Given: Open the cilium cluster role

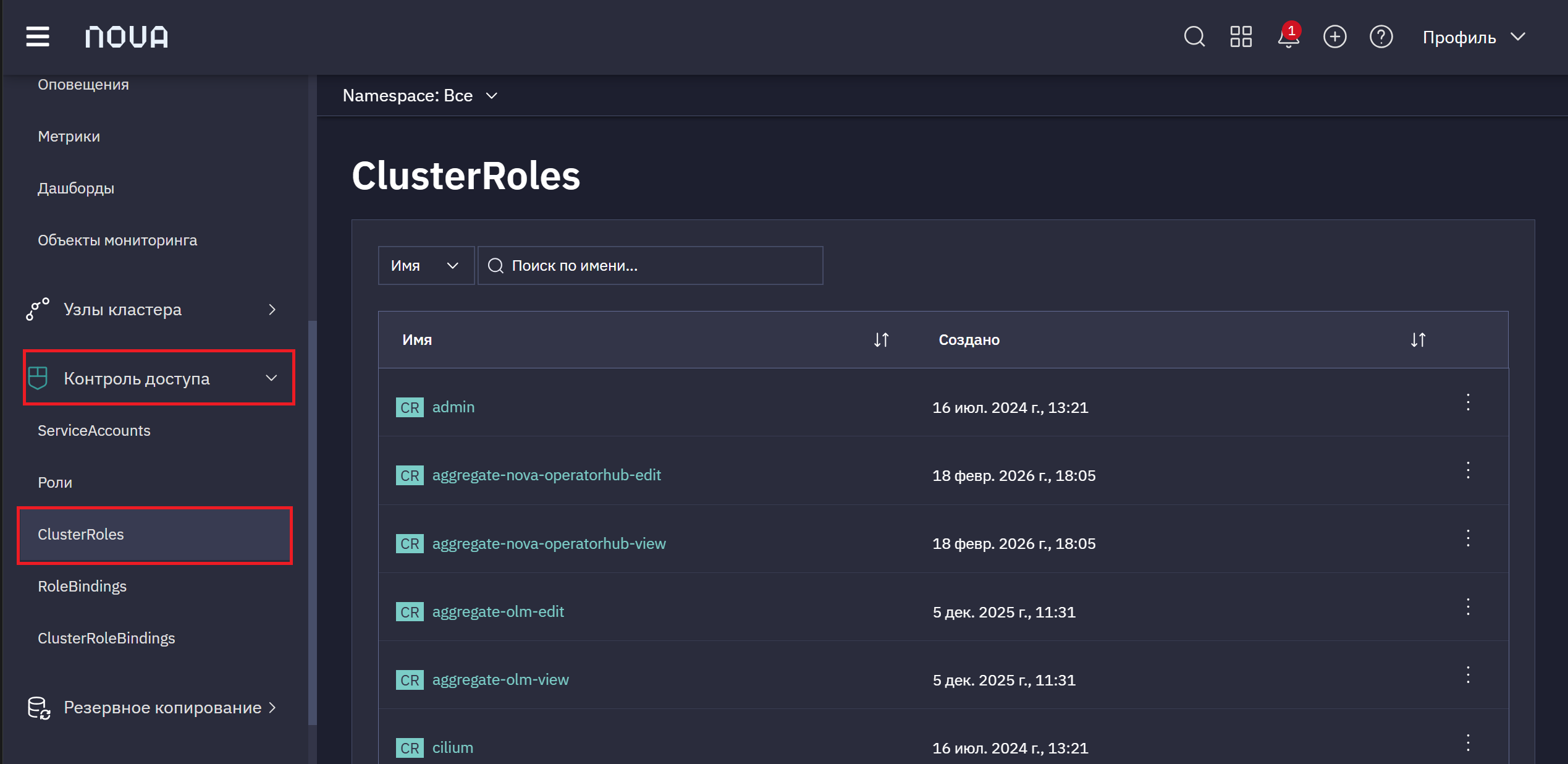Looking at the screenshot, I should coord(453,748).
